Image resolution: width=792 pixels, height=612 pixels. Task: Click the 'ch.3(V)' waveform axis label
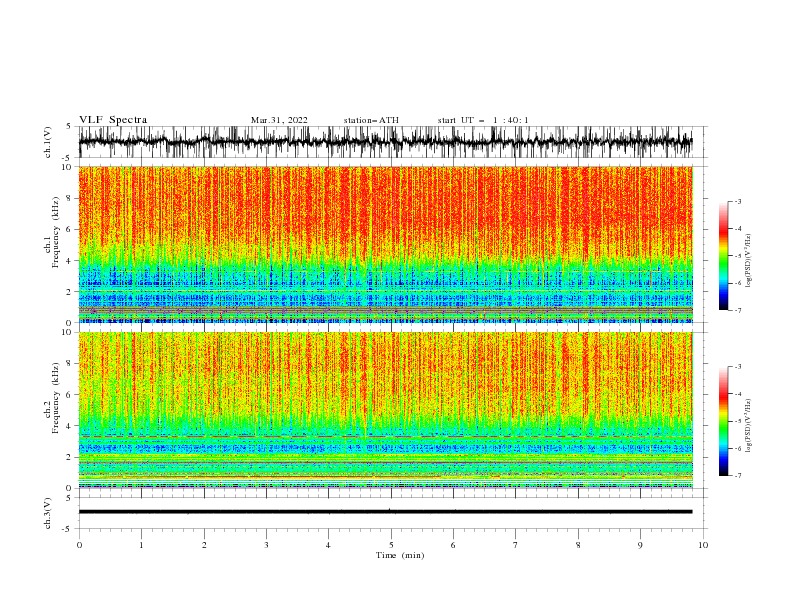click(48, 513)
